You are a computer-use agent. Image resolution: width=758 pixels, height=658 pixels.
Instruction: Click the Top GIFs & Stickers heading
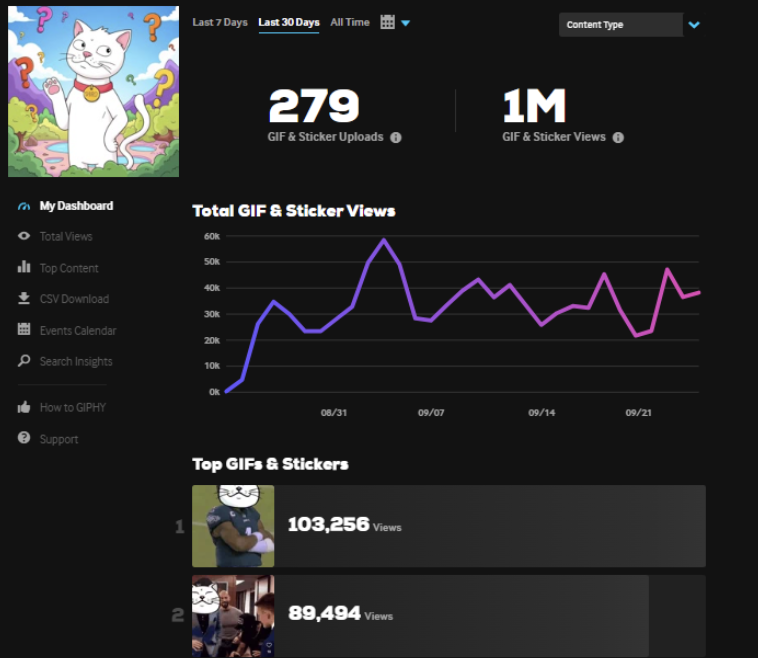tap(270, 464)
